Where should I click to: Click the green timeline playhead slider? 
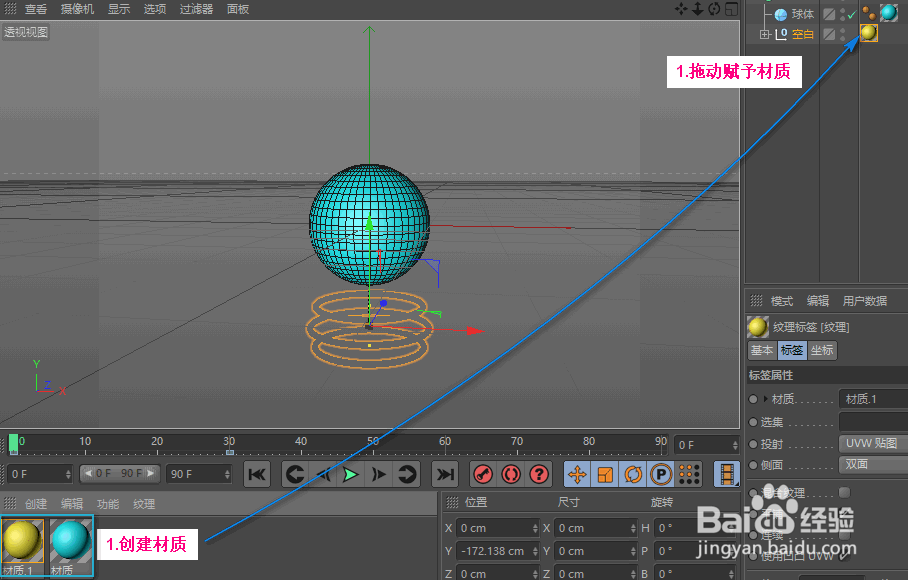pyautogui.click(x=12, y=443)
